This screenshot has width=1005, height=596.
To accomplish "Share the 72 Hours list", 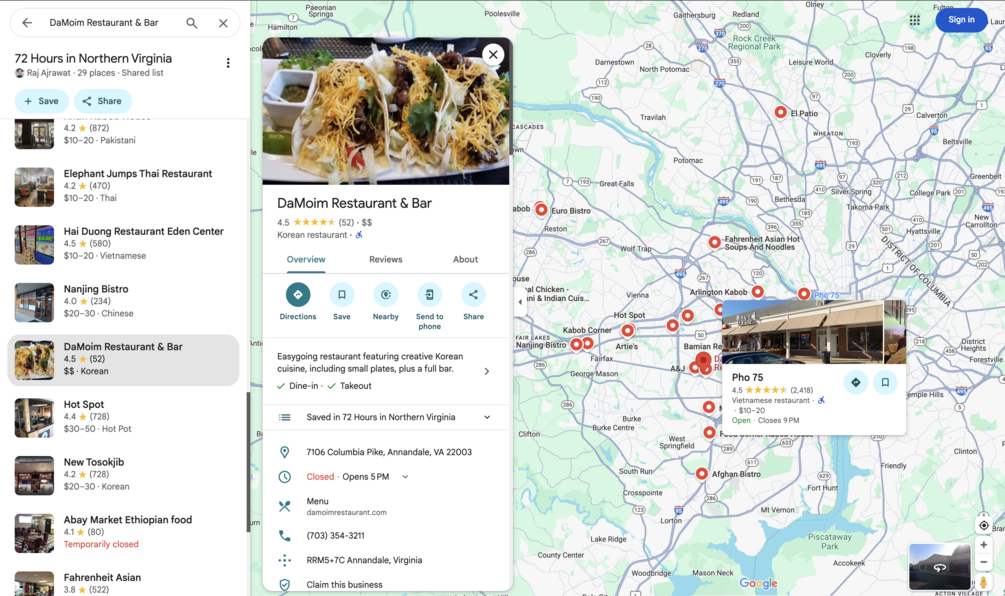I will [x=103, y=101].
